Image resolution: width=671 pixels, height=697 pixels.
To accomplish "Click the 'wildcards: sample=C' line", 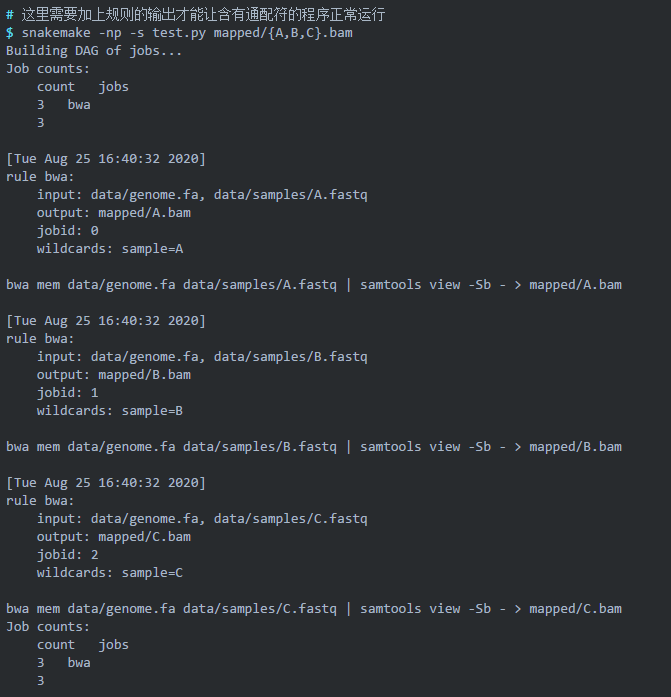I will point(110,573).
